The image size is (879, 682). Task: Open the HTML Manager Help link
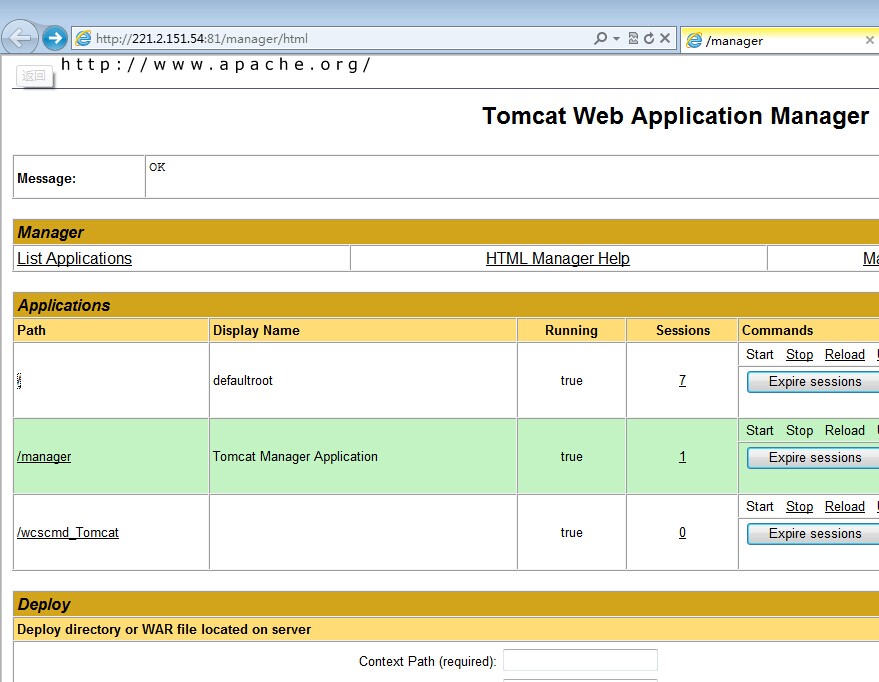coord(557,258)
